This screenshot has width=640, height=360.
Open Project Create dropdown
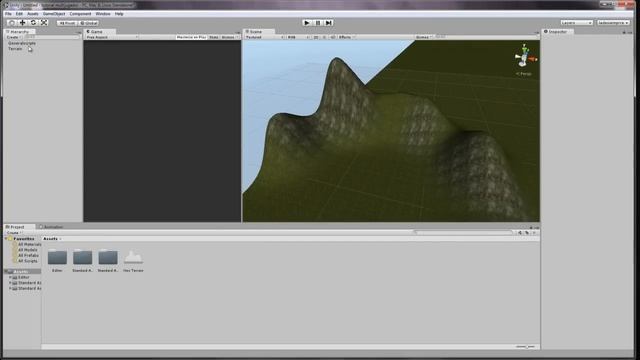coord(14,233)
